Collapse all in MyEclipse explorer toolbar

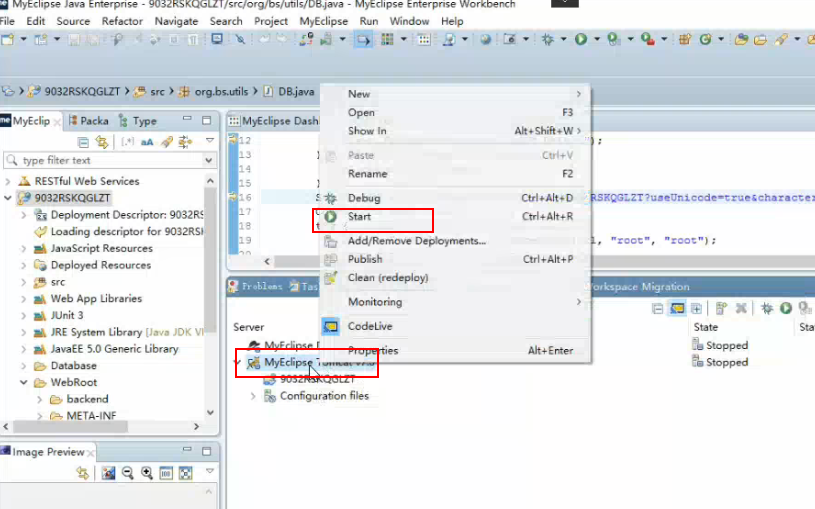83,141
